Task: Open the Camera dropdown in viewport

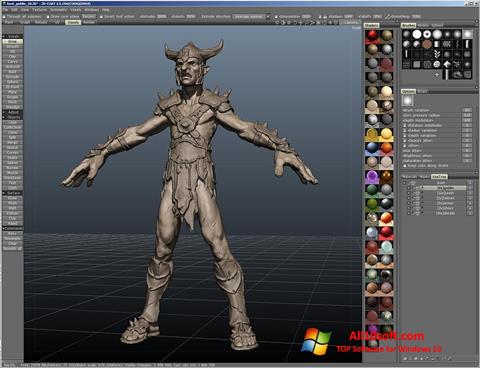Action: (351, 22)
